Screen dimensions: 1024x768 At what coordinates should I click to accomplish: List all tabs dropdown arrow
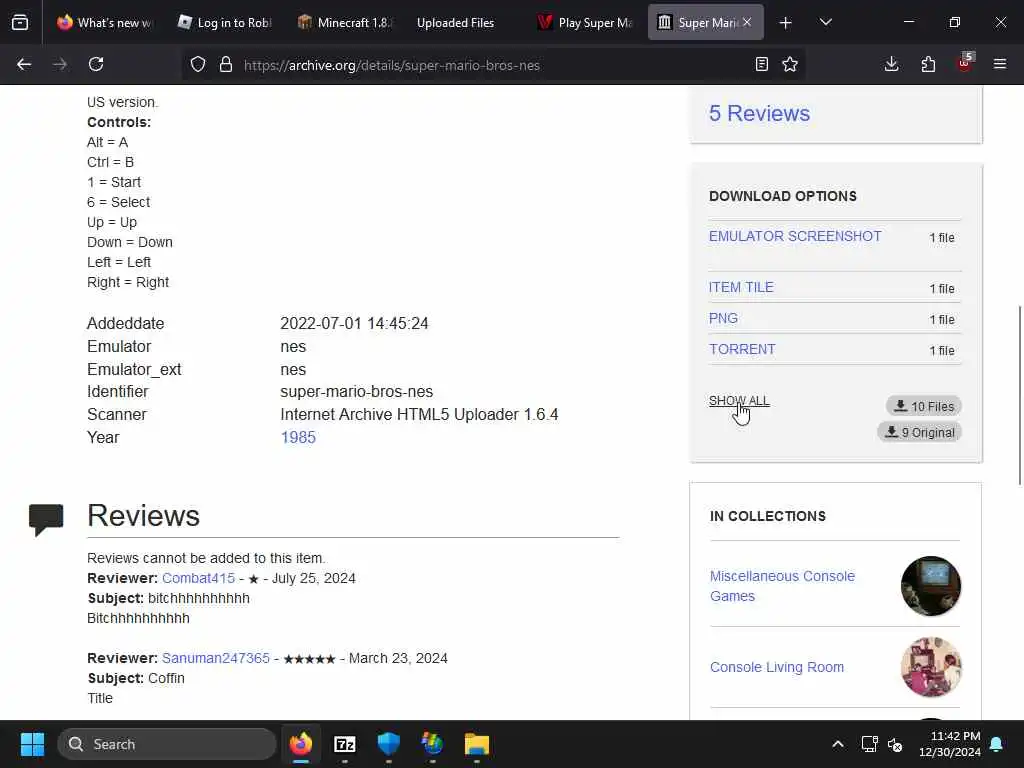(x=825, y=23)
